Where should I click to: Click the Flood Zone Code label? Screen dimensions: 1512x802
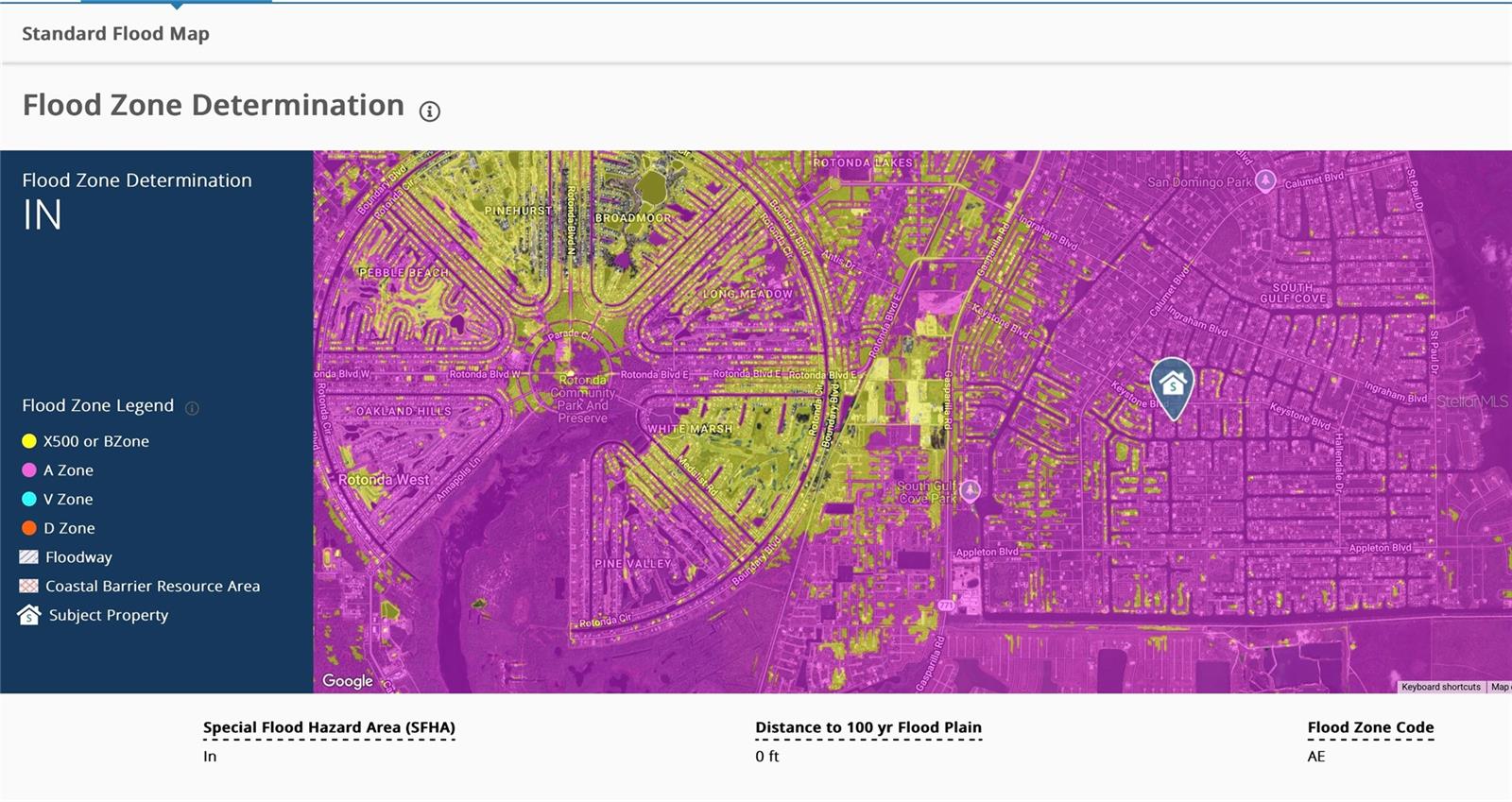pyautogui.click(x=1370, y=727)
